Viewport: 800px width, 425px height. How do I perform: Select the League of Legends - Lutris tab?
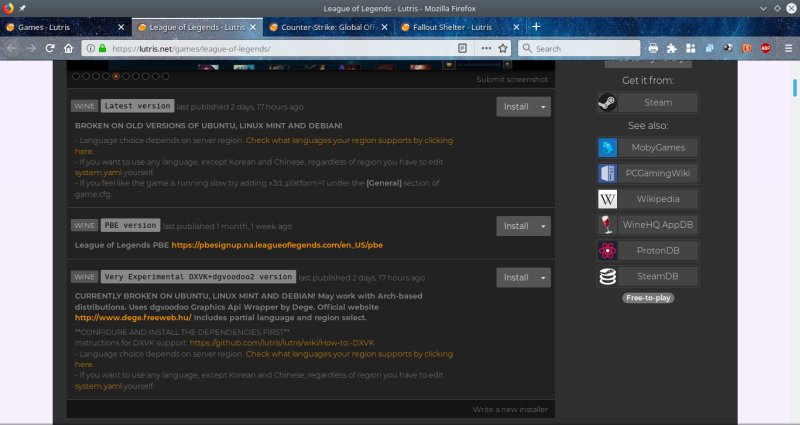tap(197, 27)
